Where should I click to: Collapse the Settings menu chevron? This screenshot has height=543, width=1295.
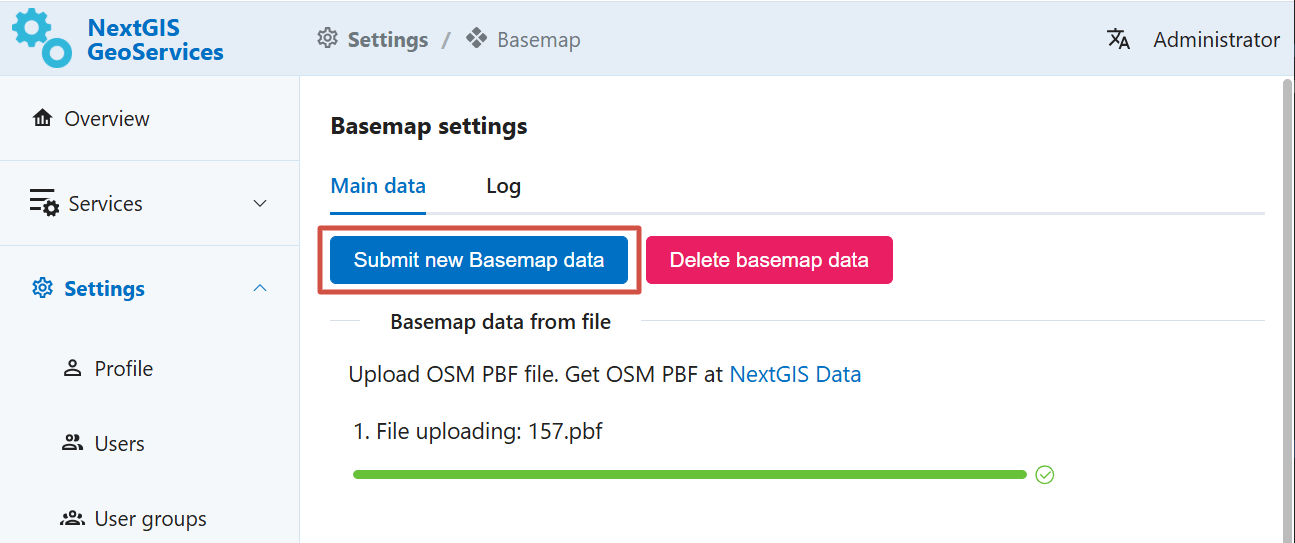tap(260, 288)
